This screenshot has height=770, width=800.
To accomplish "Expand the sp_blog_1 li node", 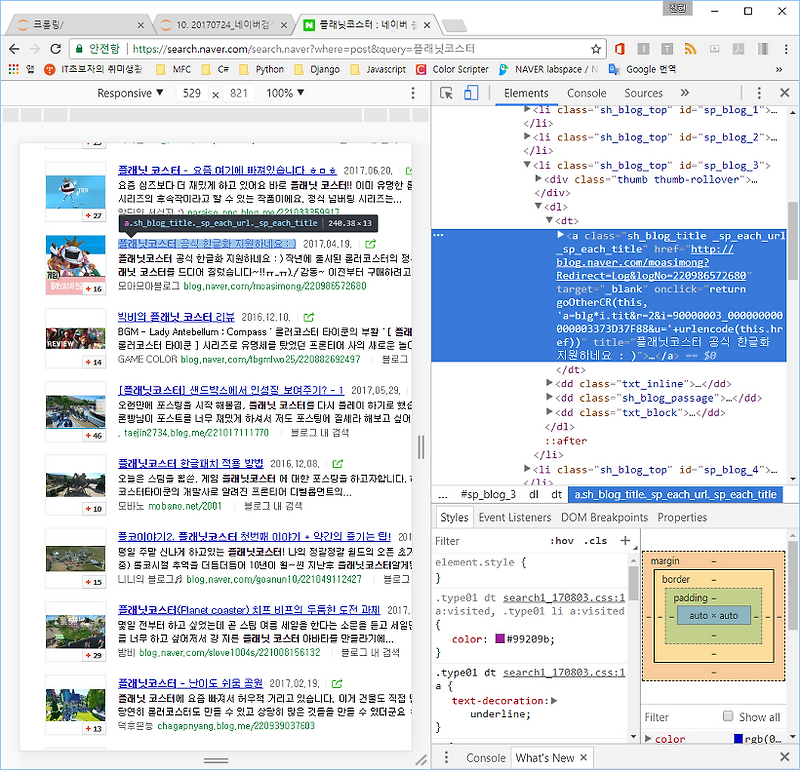I will pos(527,109).
